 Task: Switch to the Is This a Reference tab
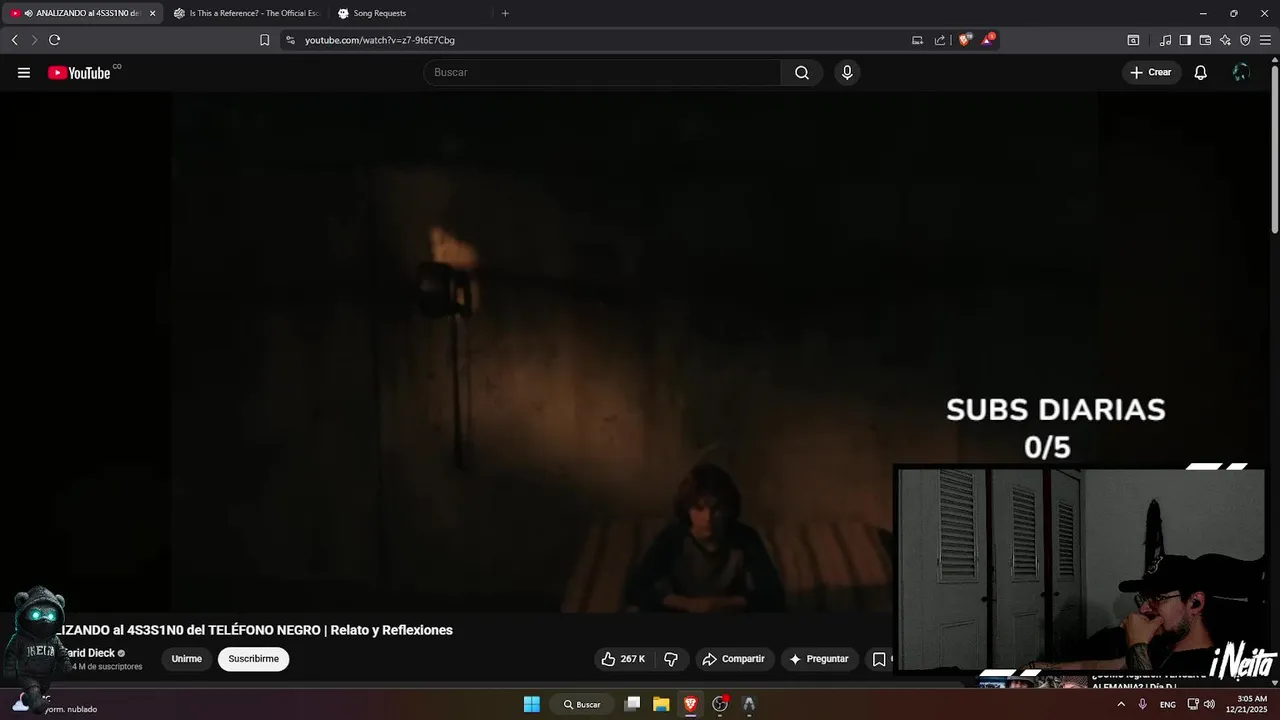[x=246, y=13]
